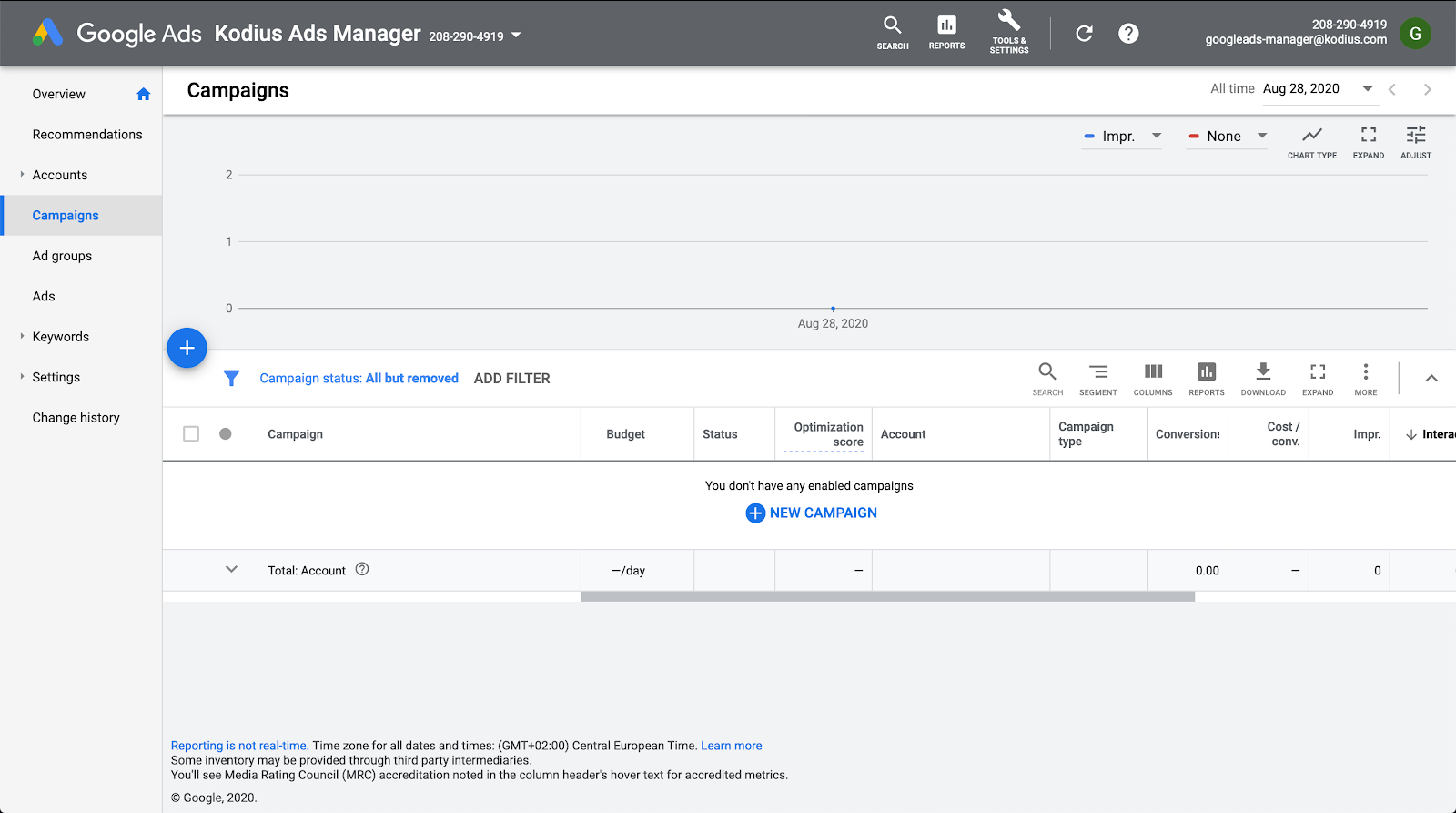Refresh the page data
The height and width of the screenshot is (813, 1456).
pos(1084,34)
